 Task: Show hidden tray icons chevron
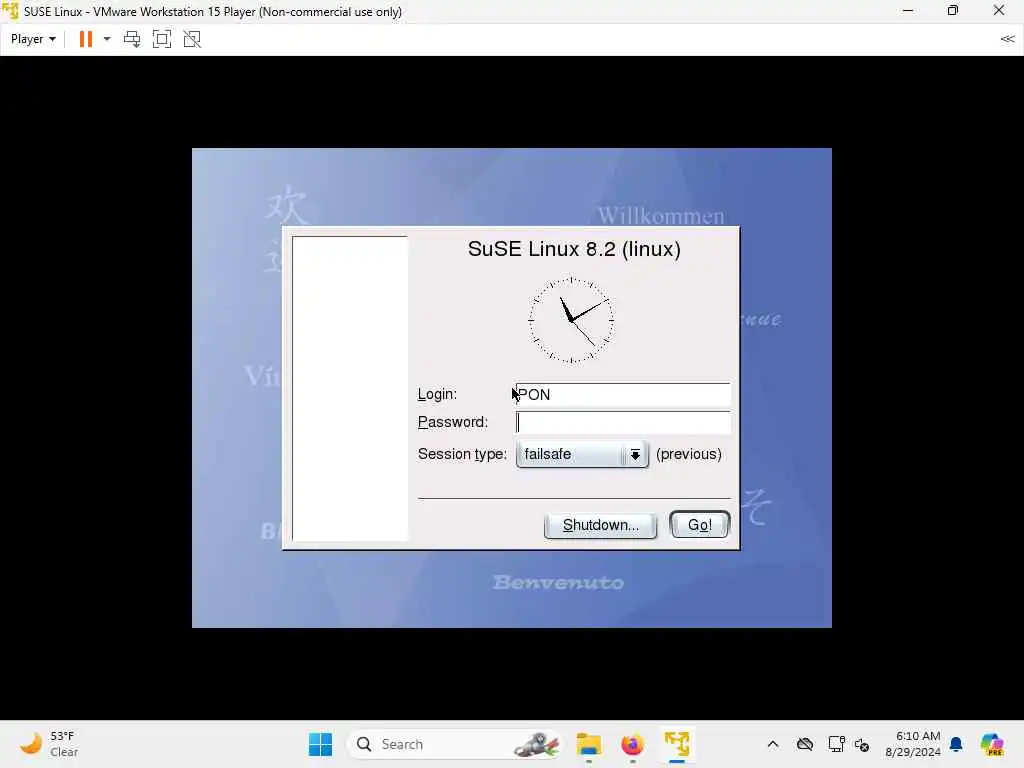click(773, 744)
